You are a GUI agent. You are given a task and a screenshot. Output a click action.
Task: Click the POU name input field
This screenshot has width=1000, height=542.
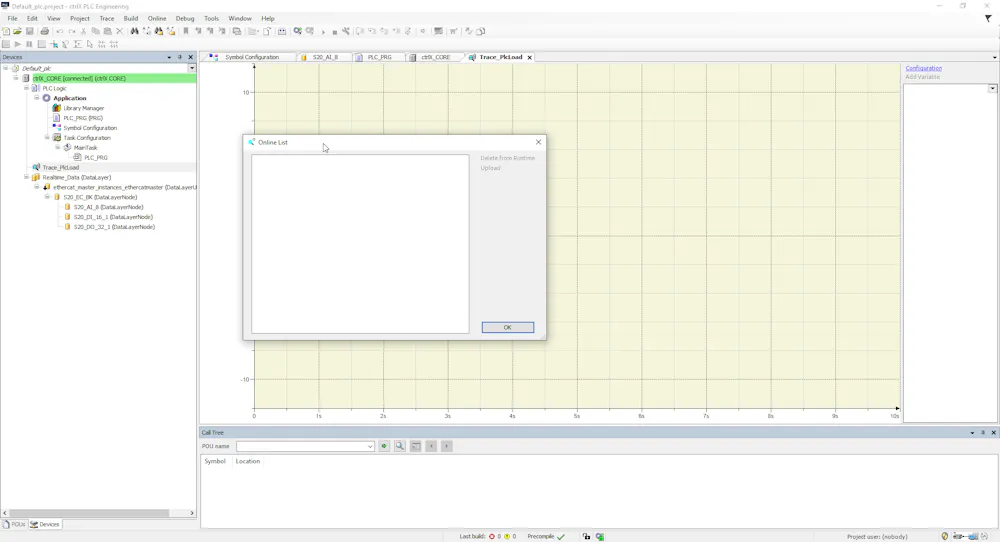(x=301, y=446)
